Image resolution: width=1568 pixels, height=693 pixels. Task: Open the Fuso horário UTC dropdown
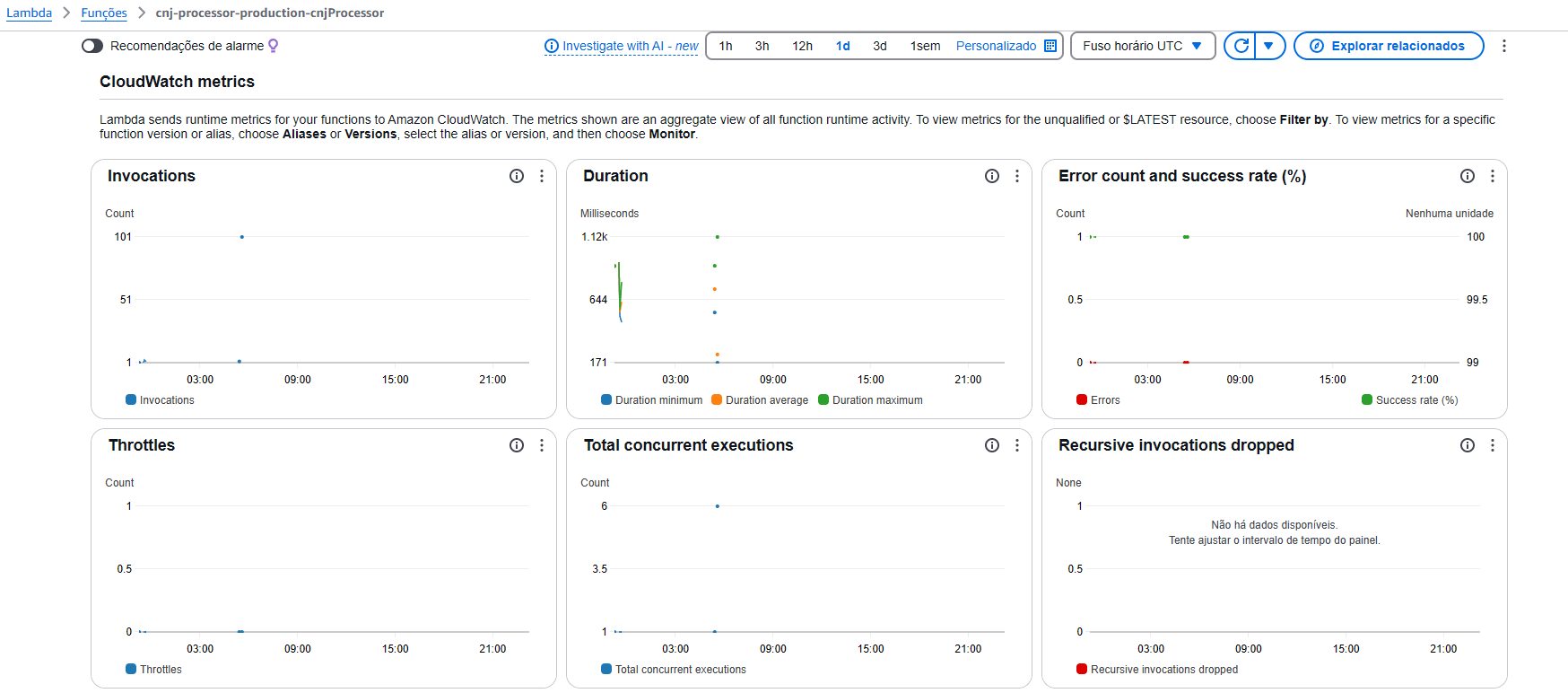coord(1142,46)
